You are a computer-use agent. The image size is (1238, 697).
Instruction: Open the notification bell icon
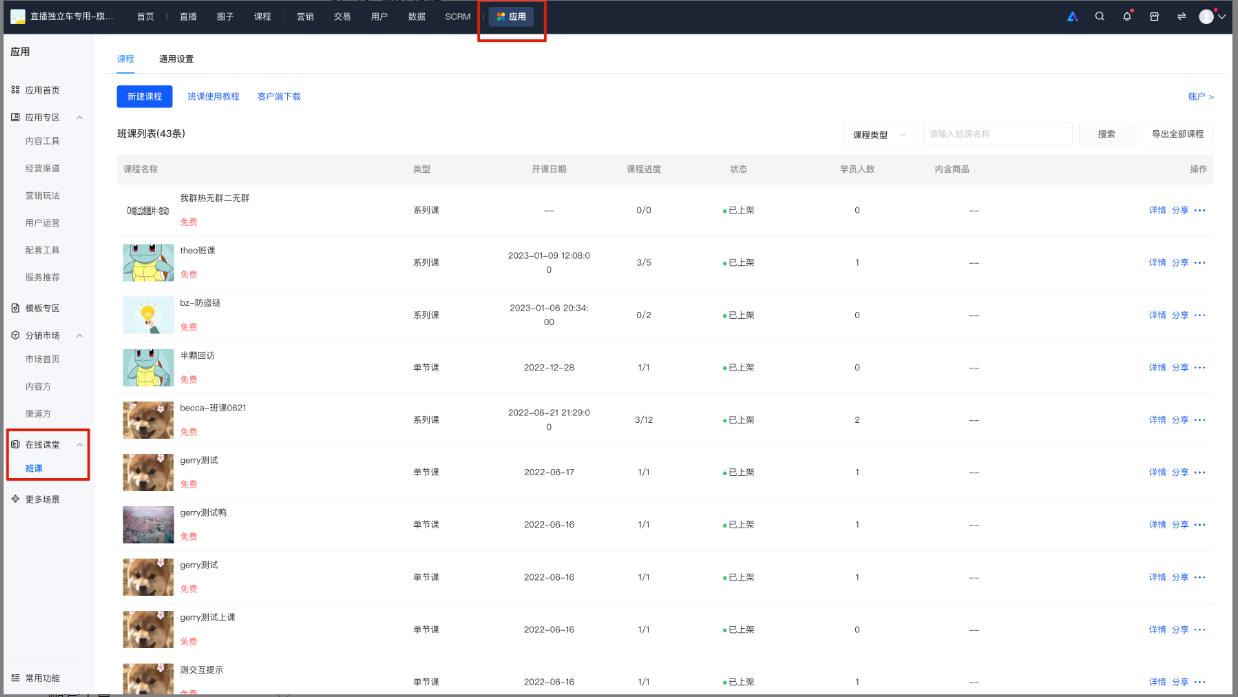(x=1127, y=16)
